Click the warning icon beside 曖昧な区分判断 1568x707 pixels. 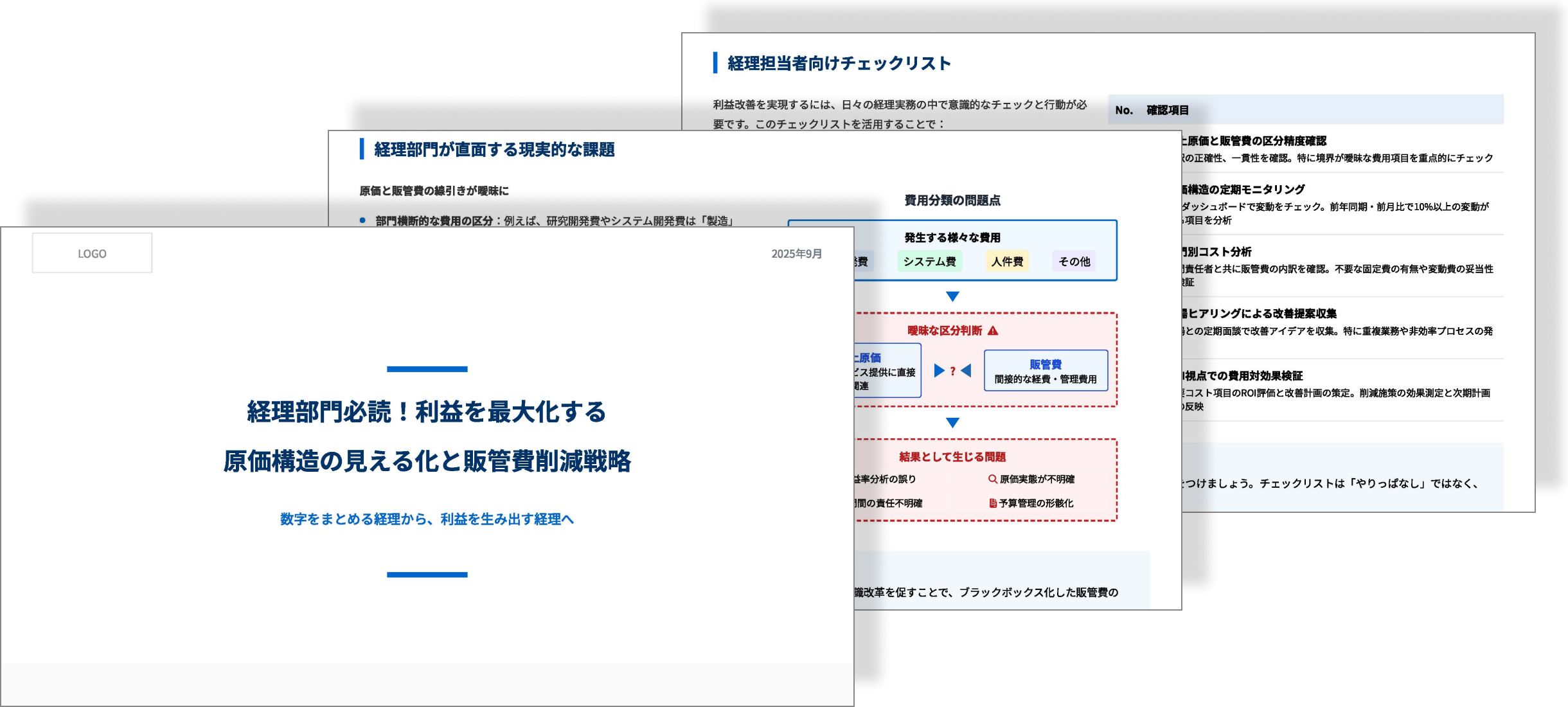pyautogui.click(x=993, y=330)
